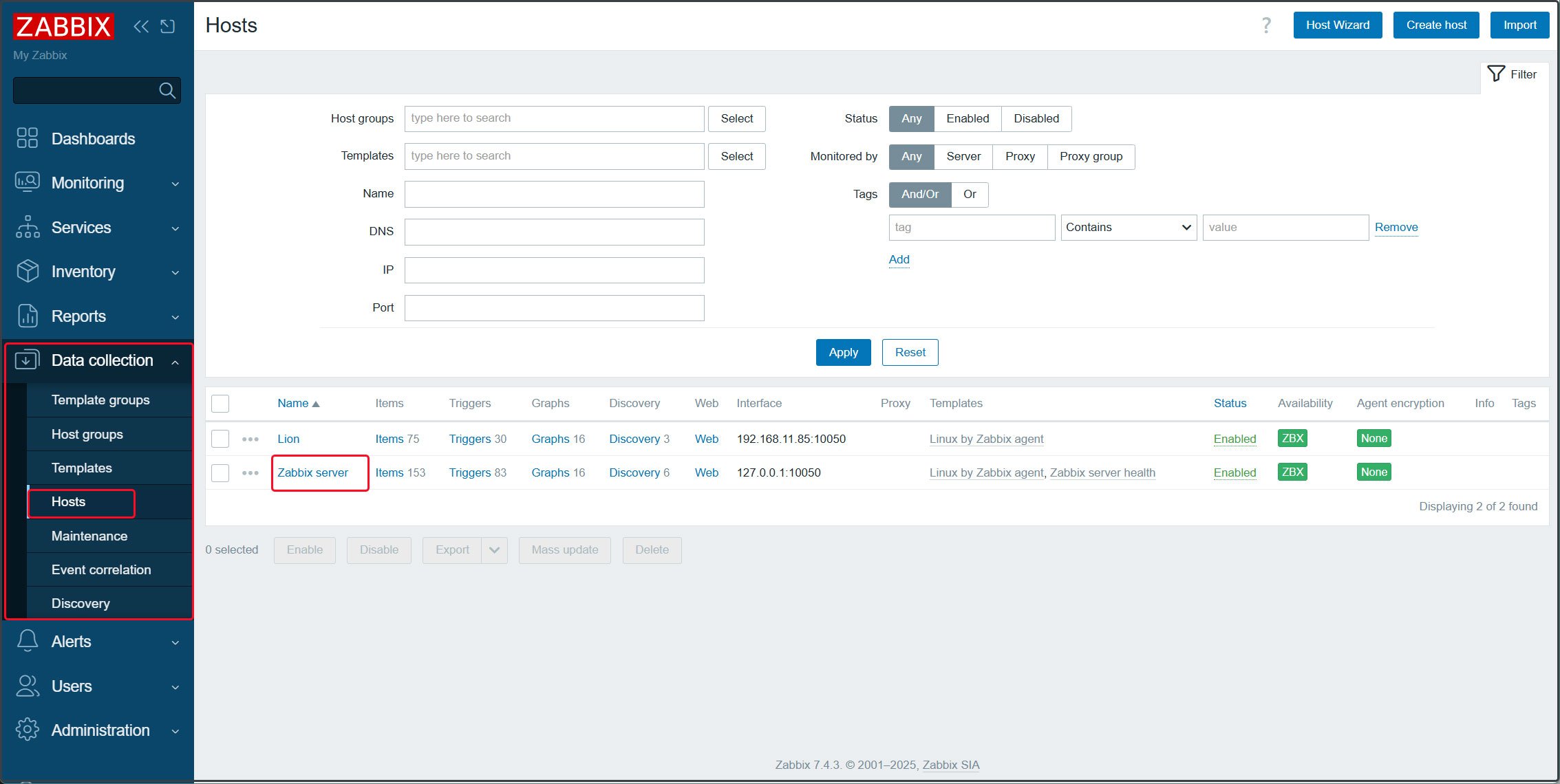Set Status filter to Enabled
Image resolution: width=1560 pixels, height=784 pixels.
967,118
